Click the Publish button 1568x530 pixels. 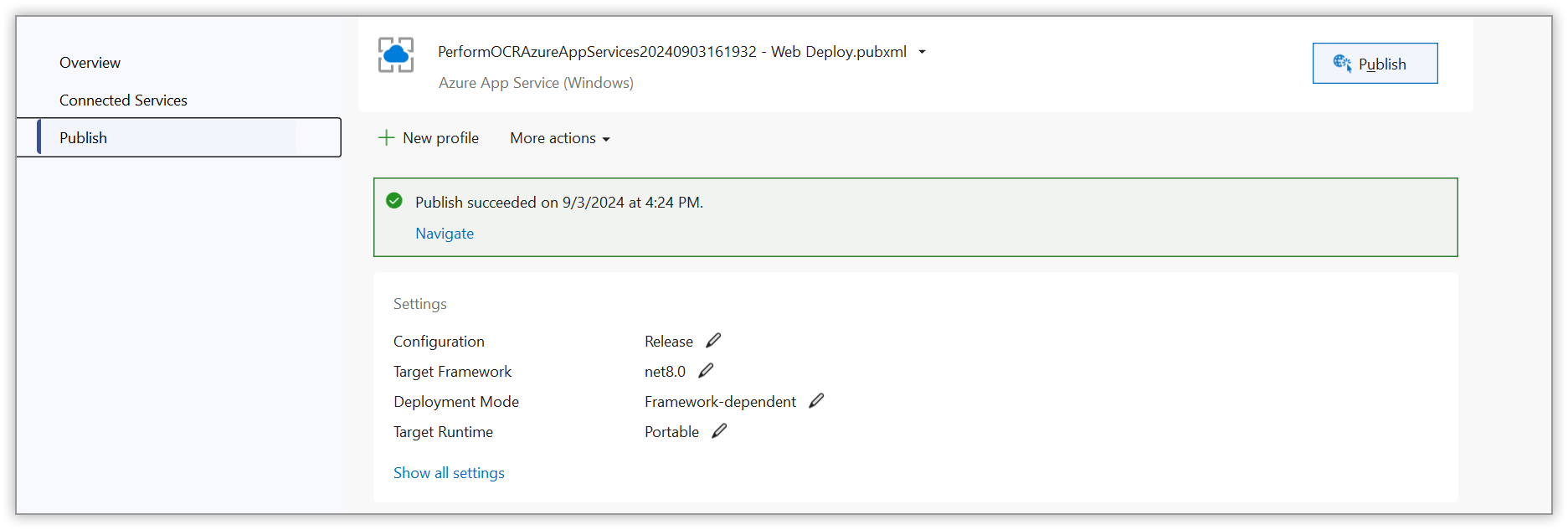(1375, 63)
